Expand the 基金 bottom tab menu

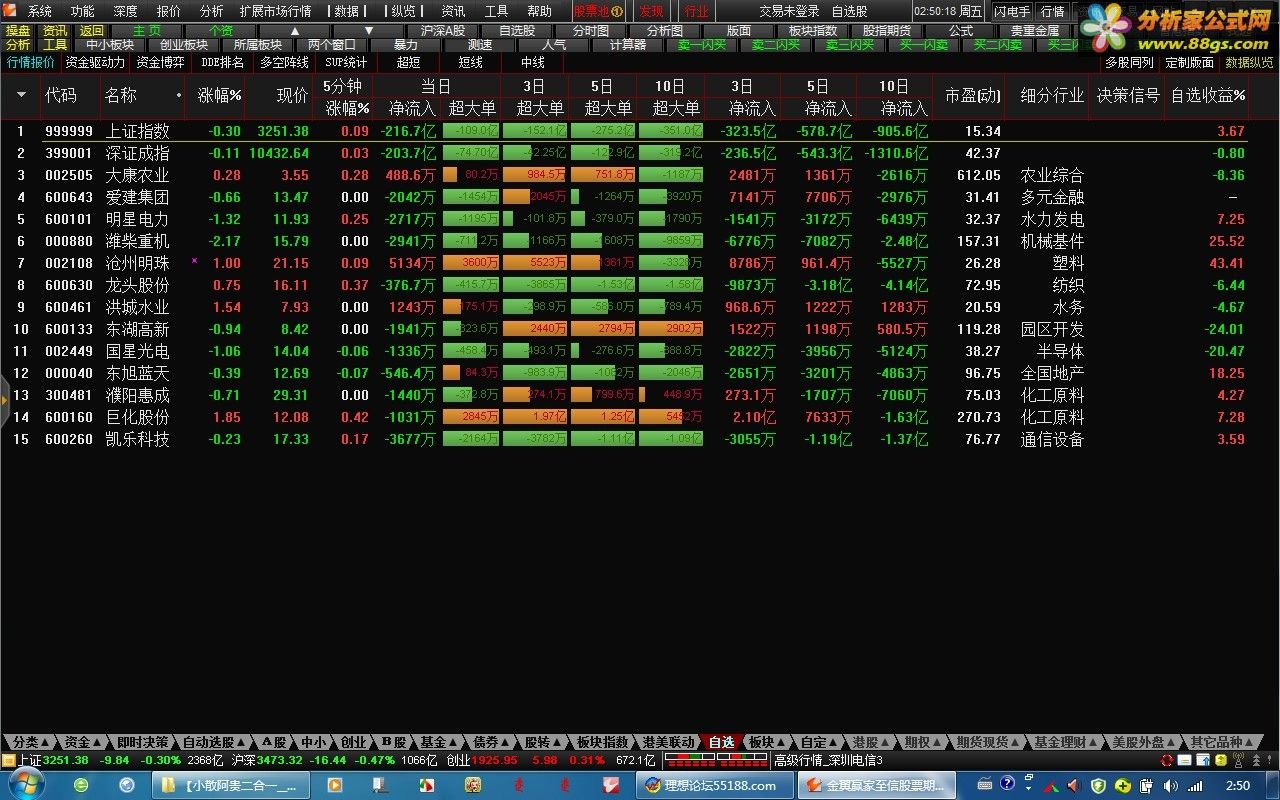pos(439,742)
